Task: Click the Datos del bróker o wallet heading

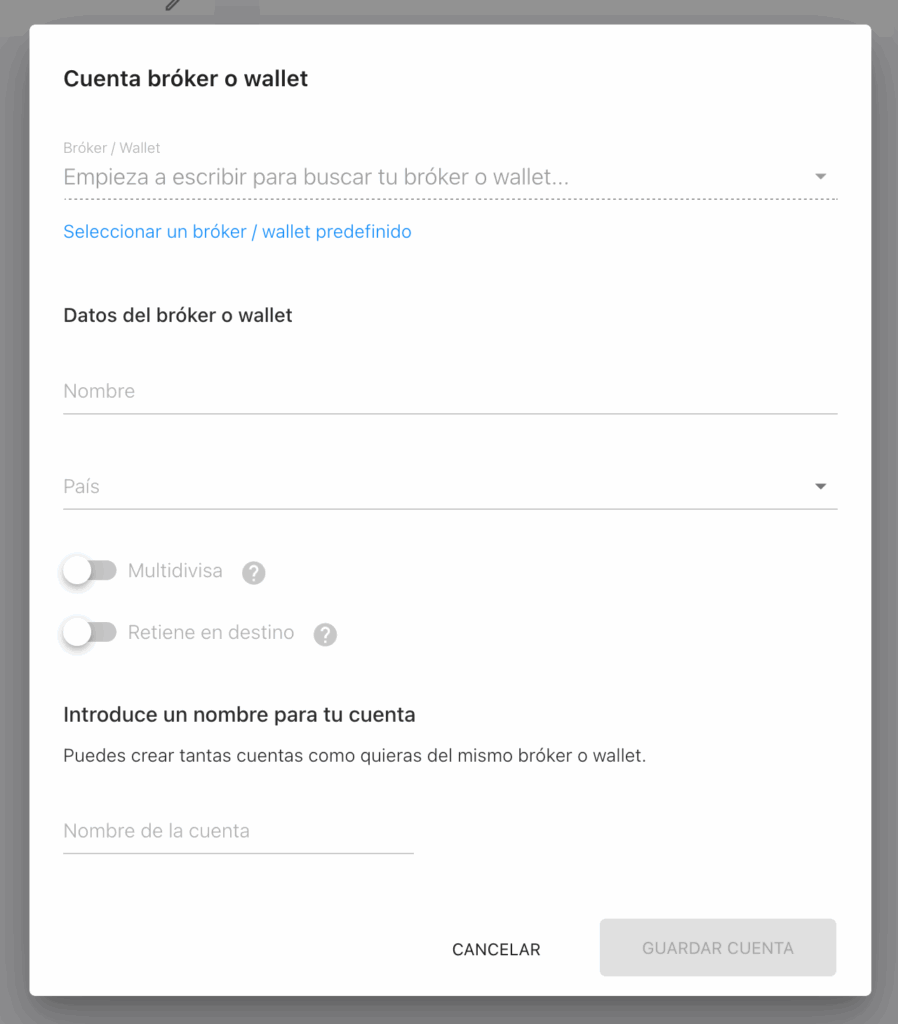Action: 178,315
